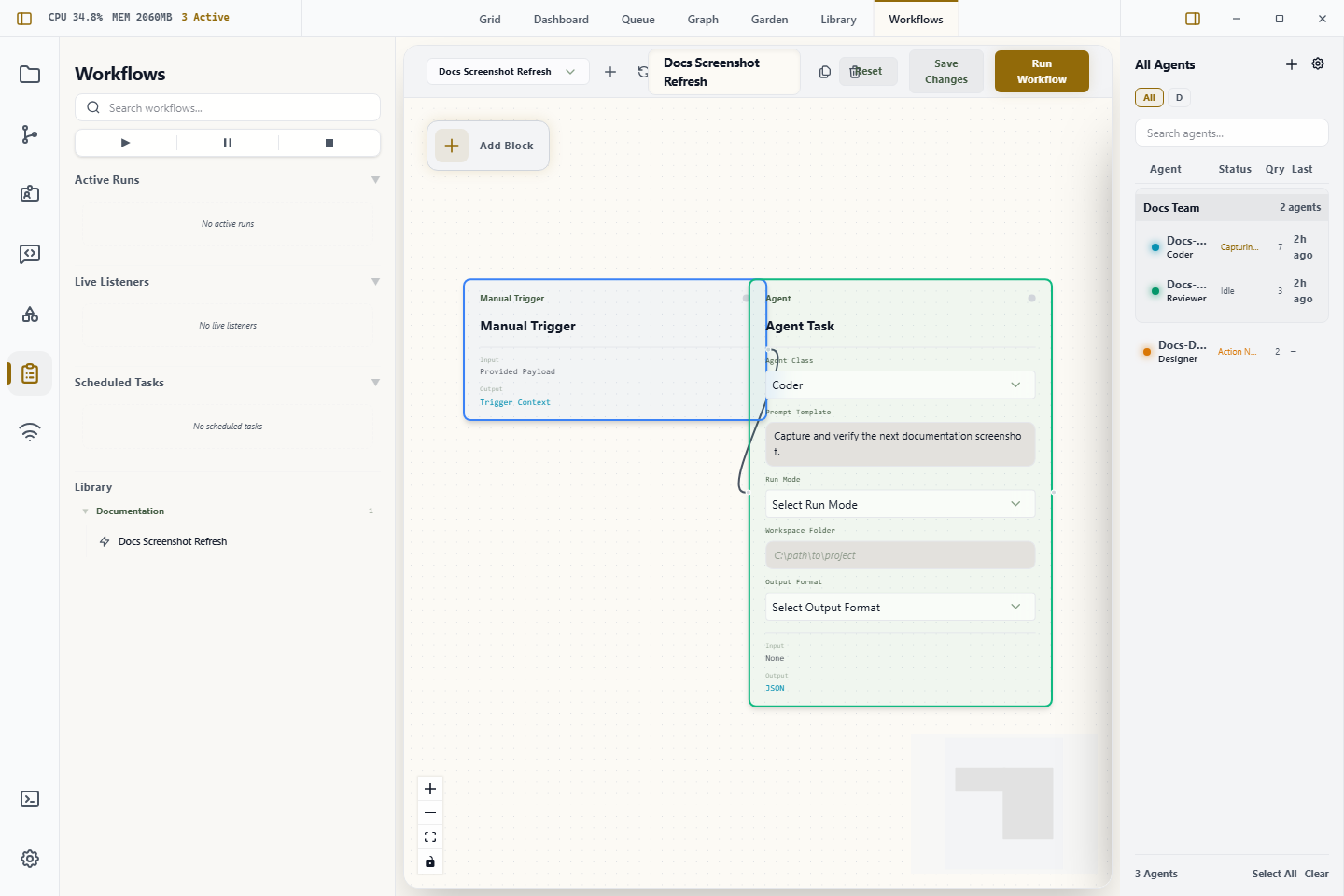Click the copy workflow icon
This screenshot has width=1344, height=896.
tap(825, 72)
